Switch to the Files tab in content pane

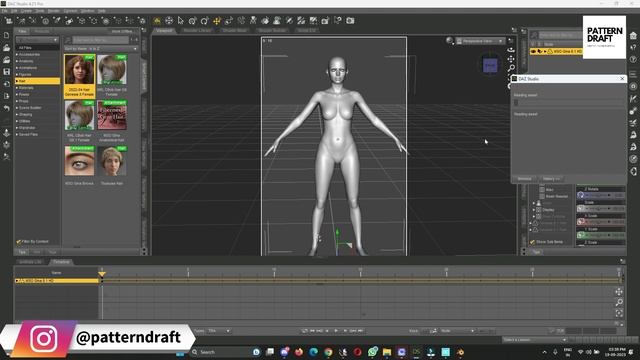[x=22, y=31]
